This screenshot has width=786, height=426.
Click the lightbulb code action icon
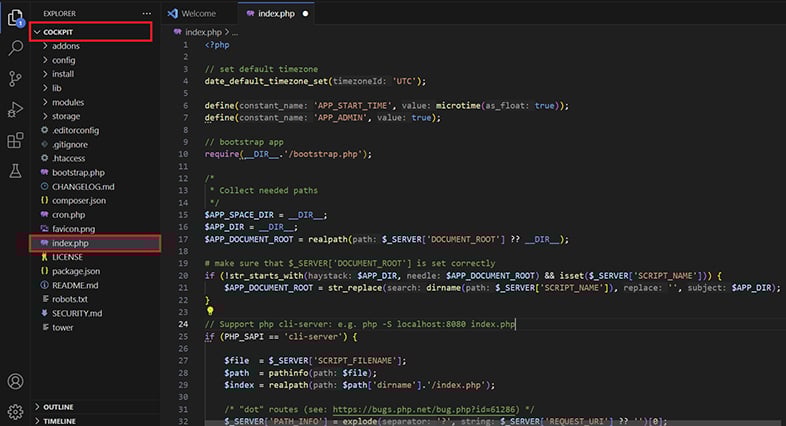(210, 311)
